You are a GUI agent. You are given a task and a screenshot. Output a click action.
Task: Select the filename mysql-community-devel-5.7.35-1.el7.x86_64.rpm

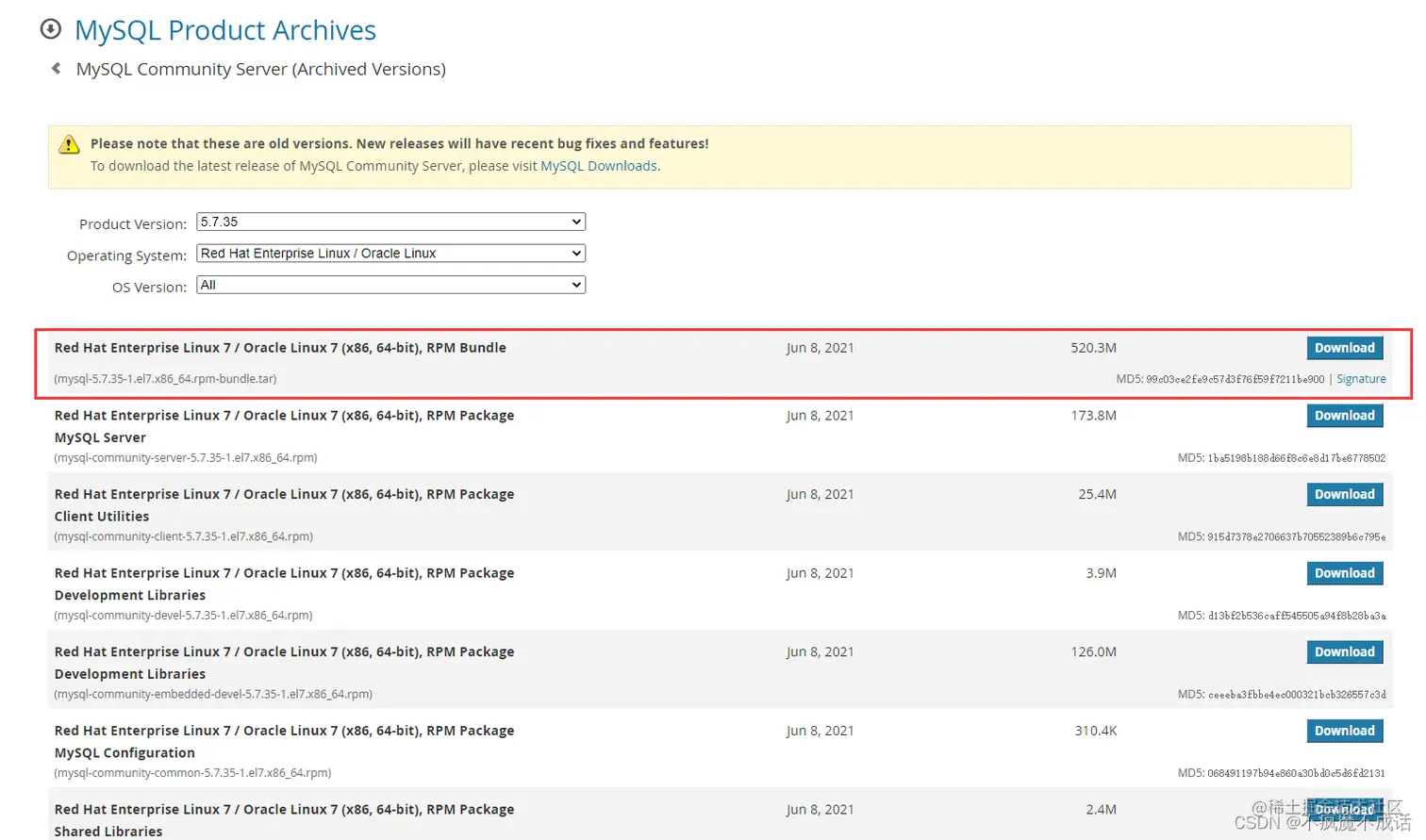(x=183, y=616)
